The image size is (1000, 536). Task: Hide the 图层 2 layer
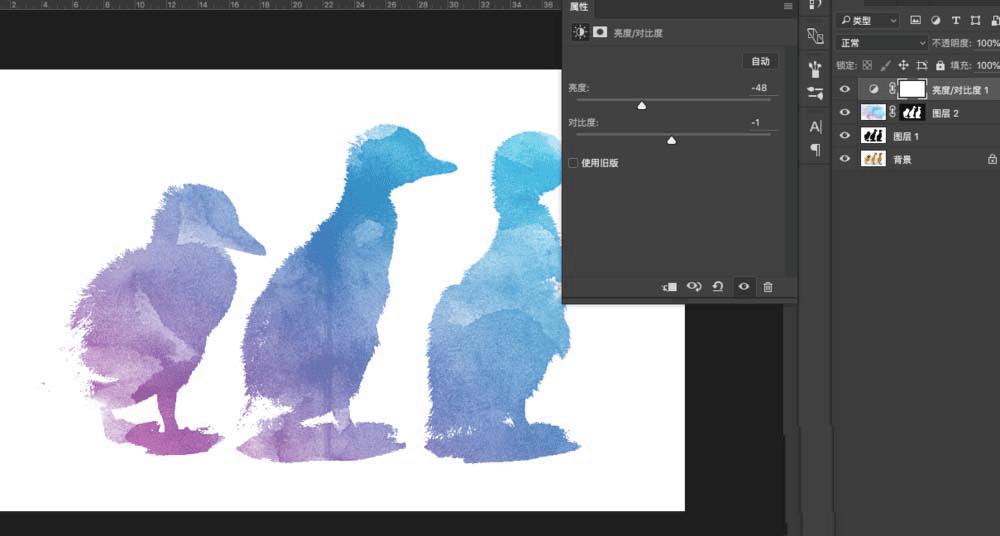(x=845, y=113)
